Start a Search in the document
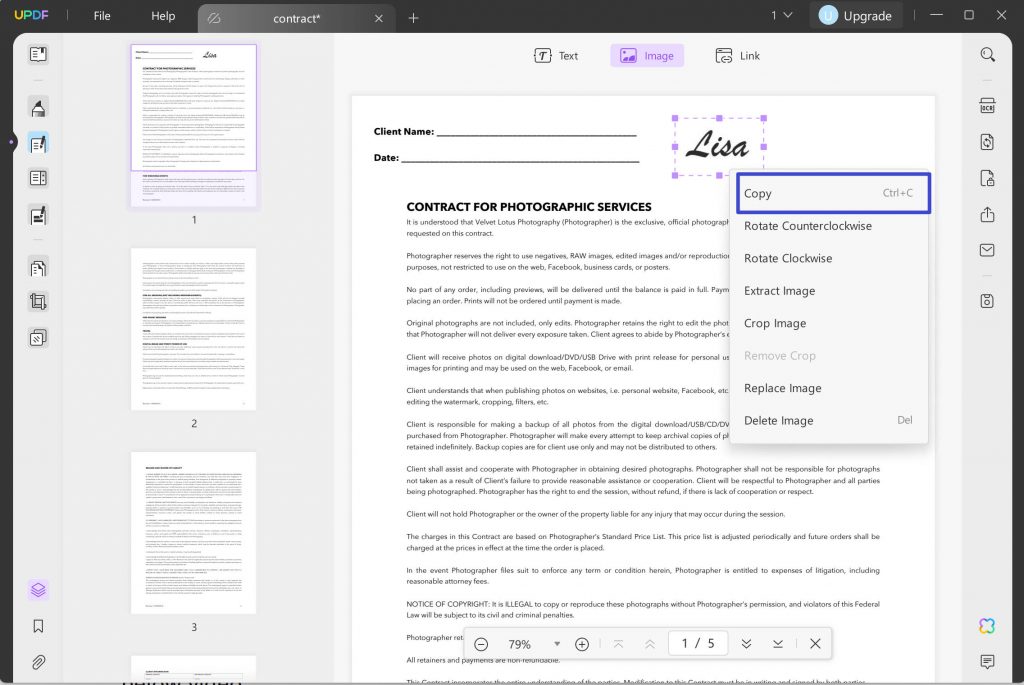1024x685 pixels. (x=987, y=55)
